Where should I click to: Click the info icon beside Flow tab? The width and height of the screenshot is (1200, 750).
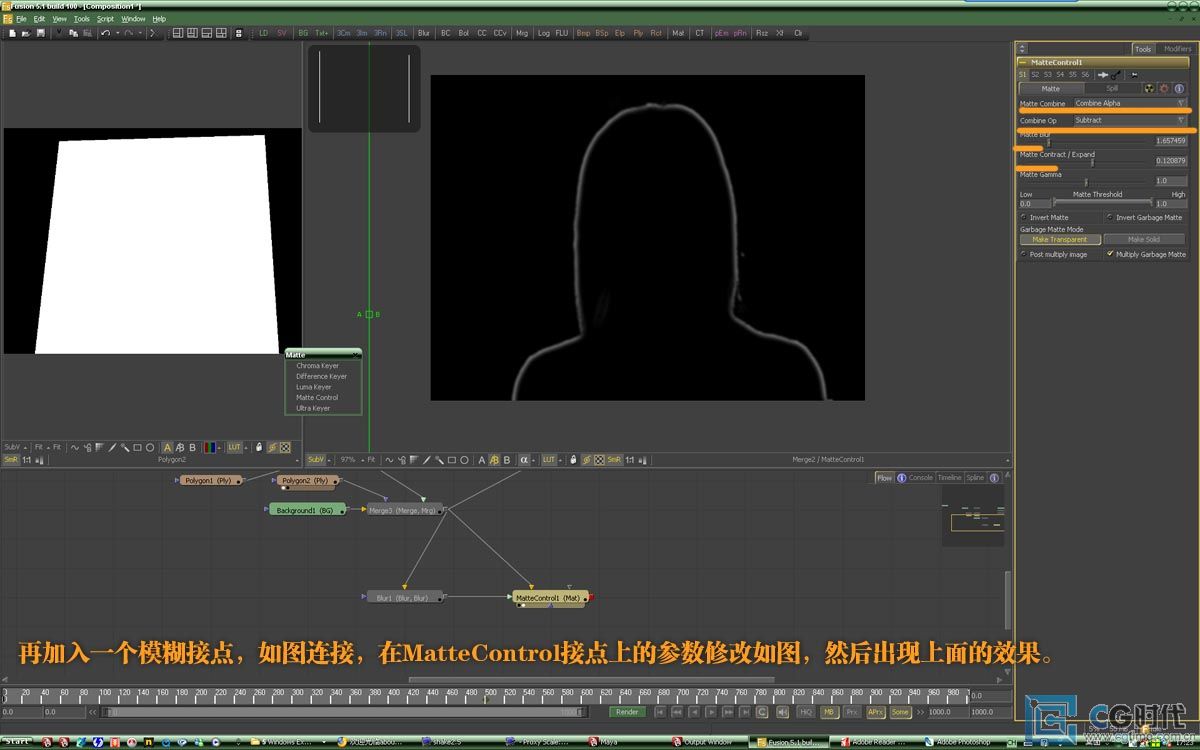902,478
